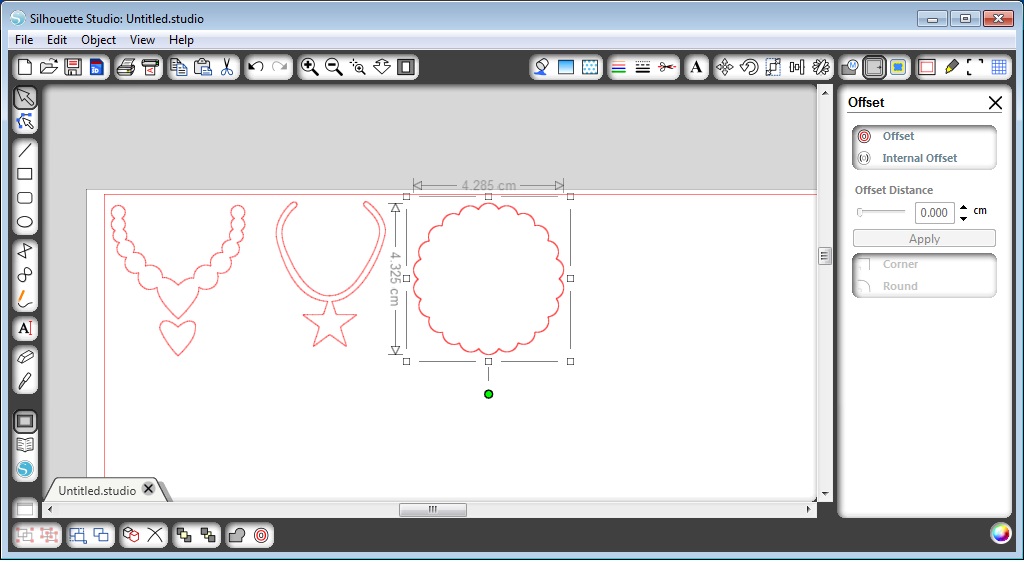Select the rounded rectangle tool
Image resolution: width=1024 pixels, height=562 pixels.
[x=25, y=198]
